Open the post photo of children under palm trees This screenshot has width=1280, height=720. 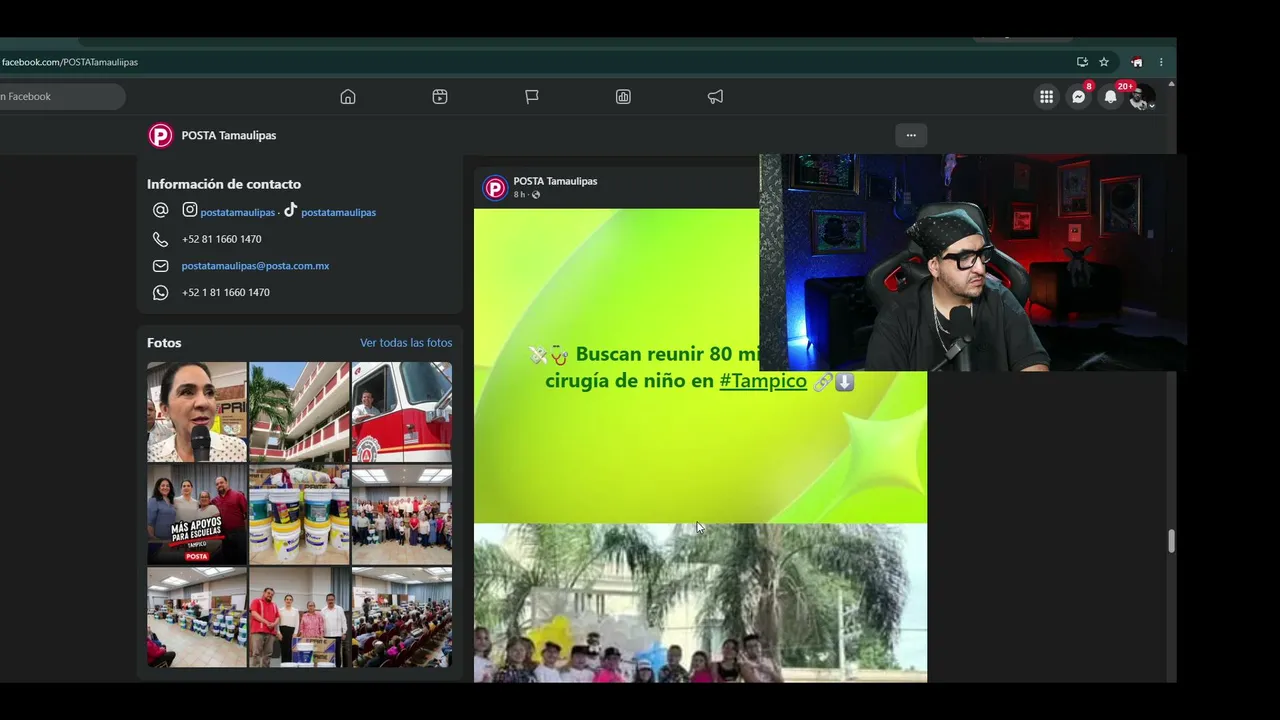click(x=700, y=603)
